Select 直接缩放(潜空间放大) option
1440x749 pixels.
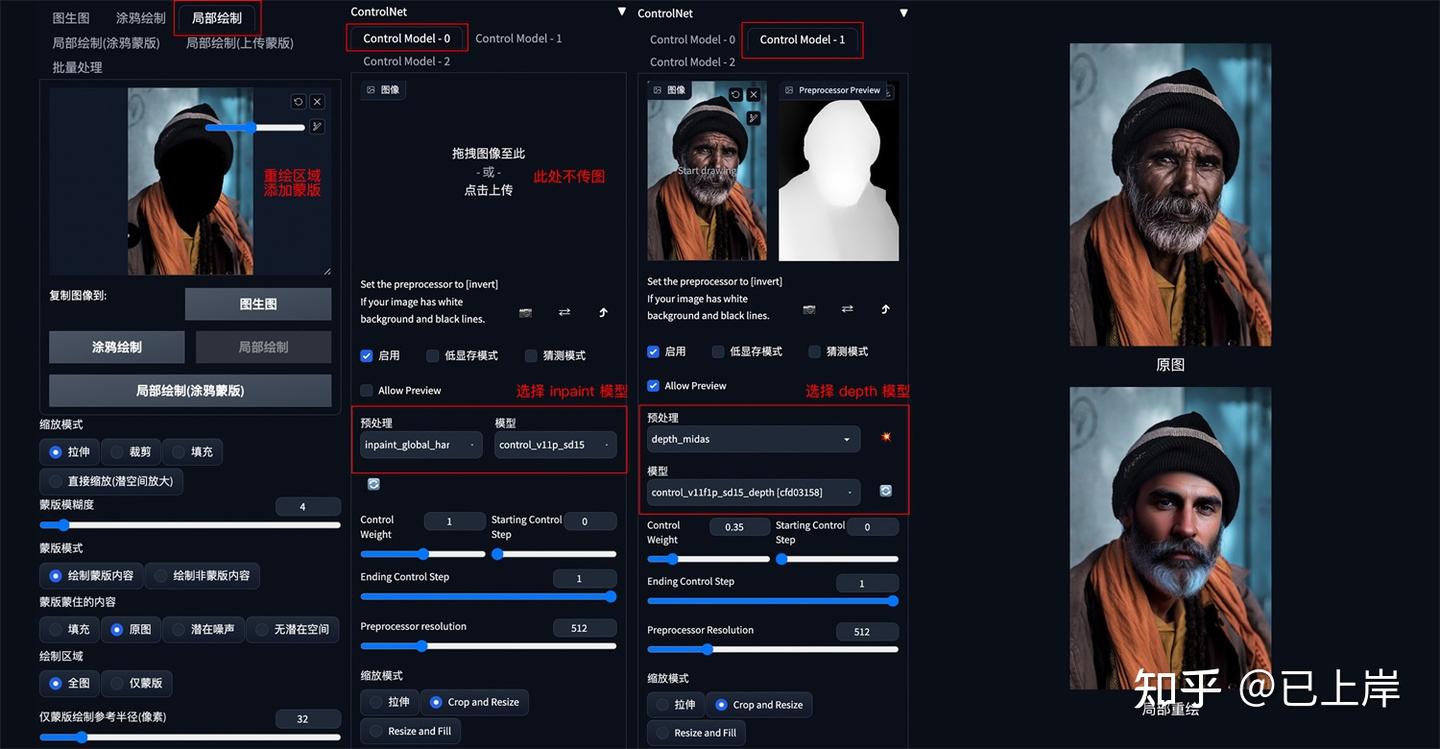click(111, 481)
